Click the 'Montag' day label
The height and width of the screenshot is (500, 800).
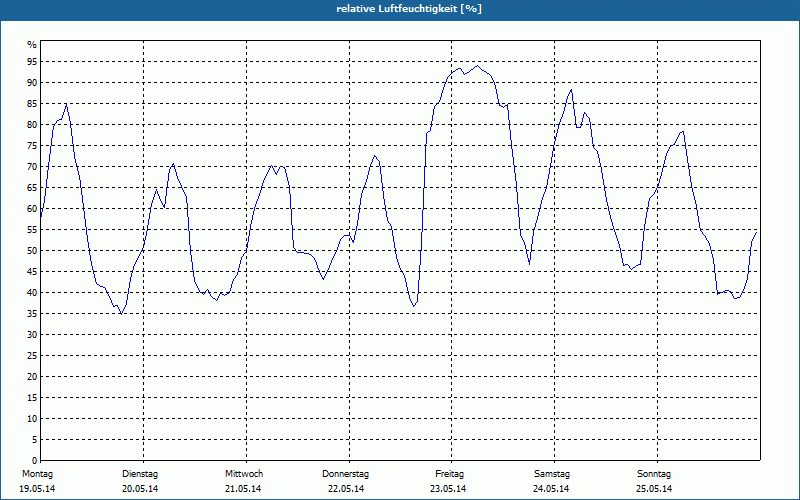[x=37, y=474]
